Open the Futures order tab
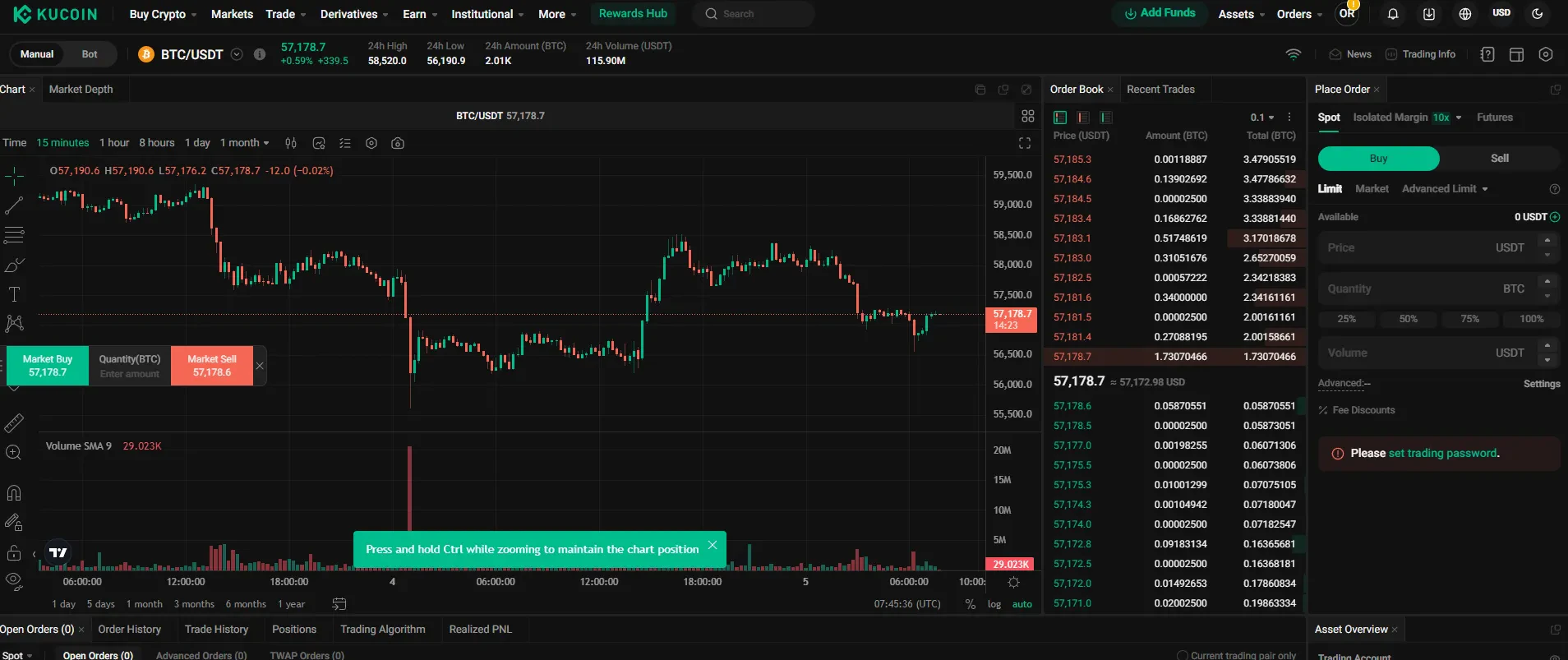1568x660 pixels. point(1494,118)
